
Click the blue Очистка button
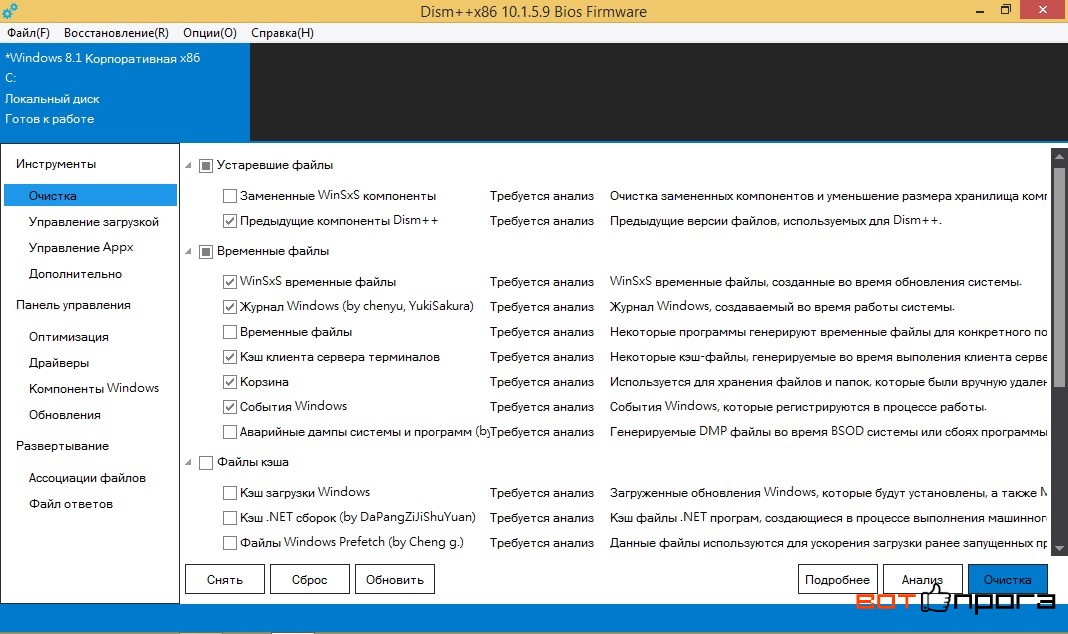click(1007, 580)
